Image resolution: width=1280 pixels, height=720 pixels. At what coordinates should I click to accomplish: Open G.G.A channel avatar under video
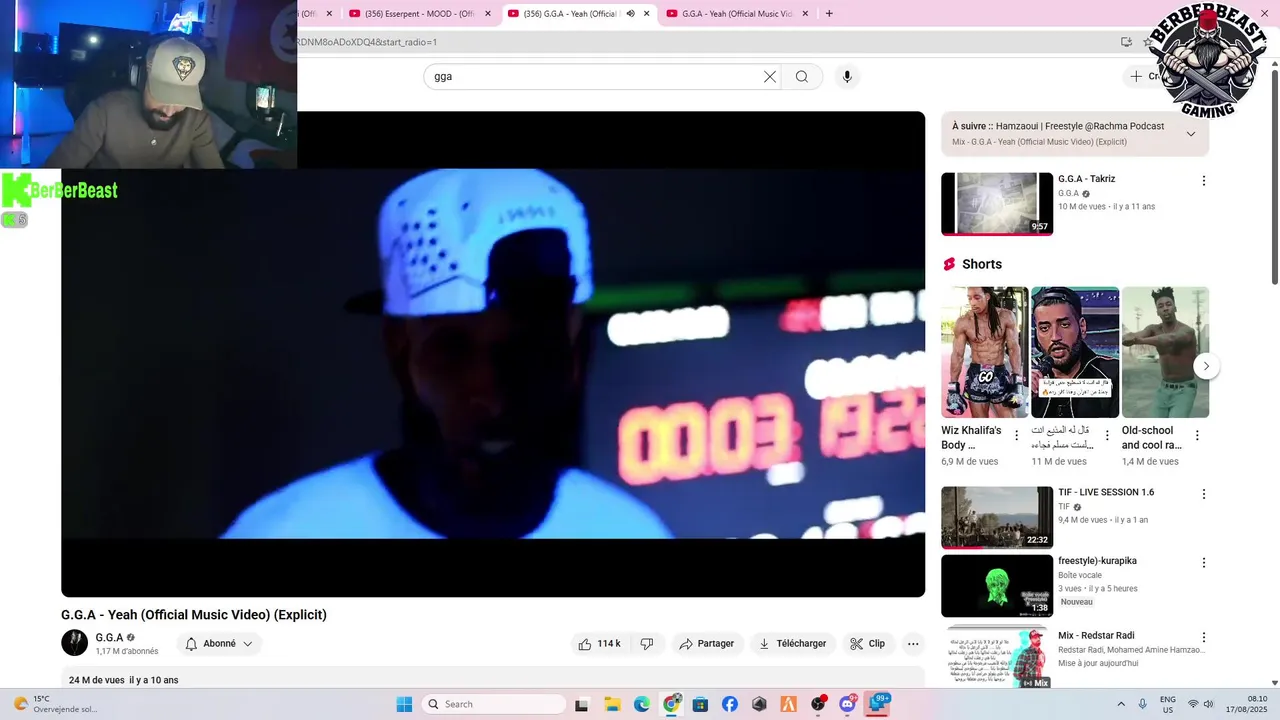click(75, 643)
